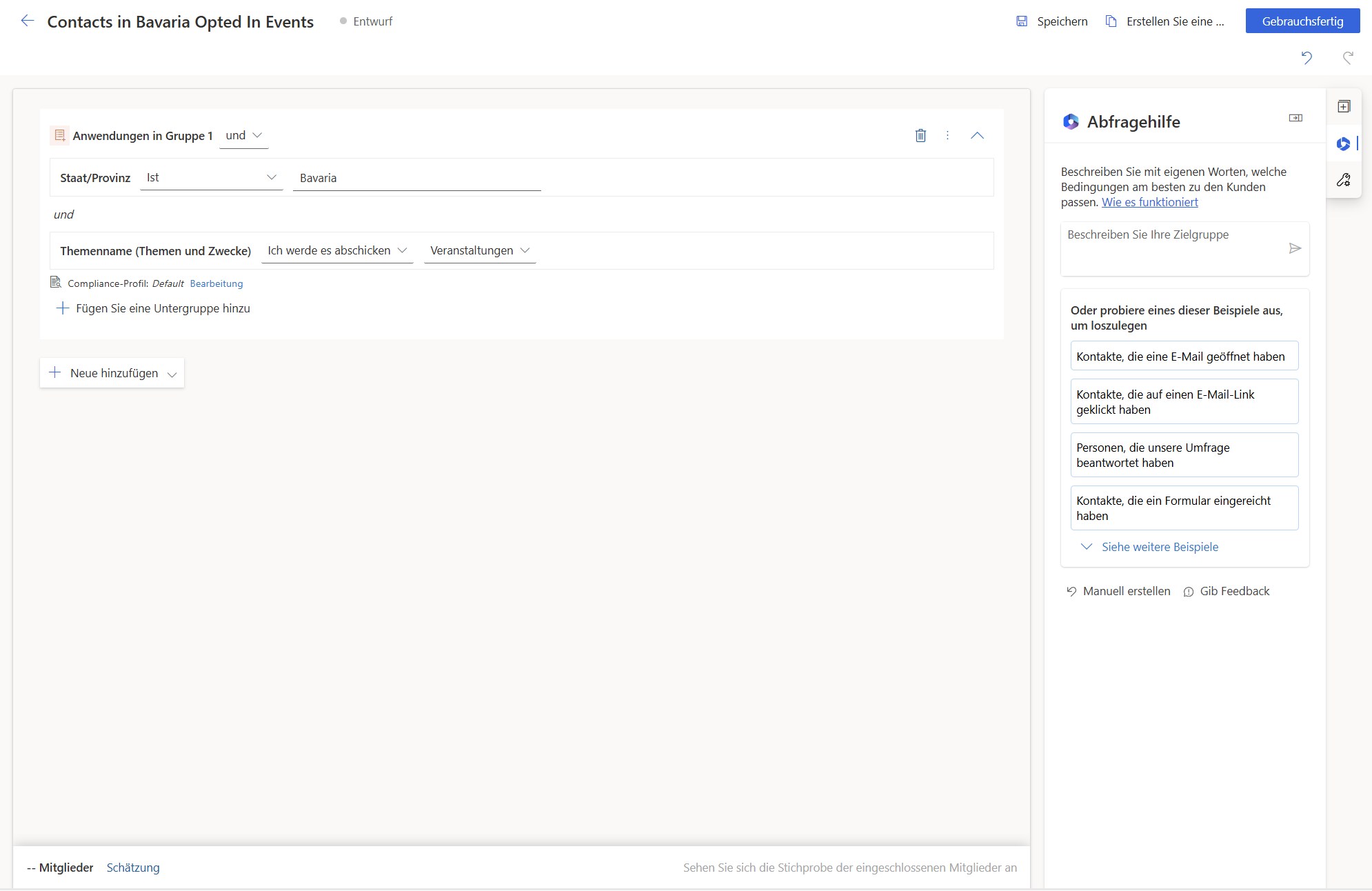This screenshot has width=1372, height=891.
Task: Open the Ist operator dropdown
Action: [211, 178]
